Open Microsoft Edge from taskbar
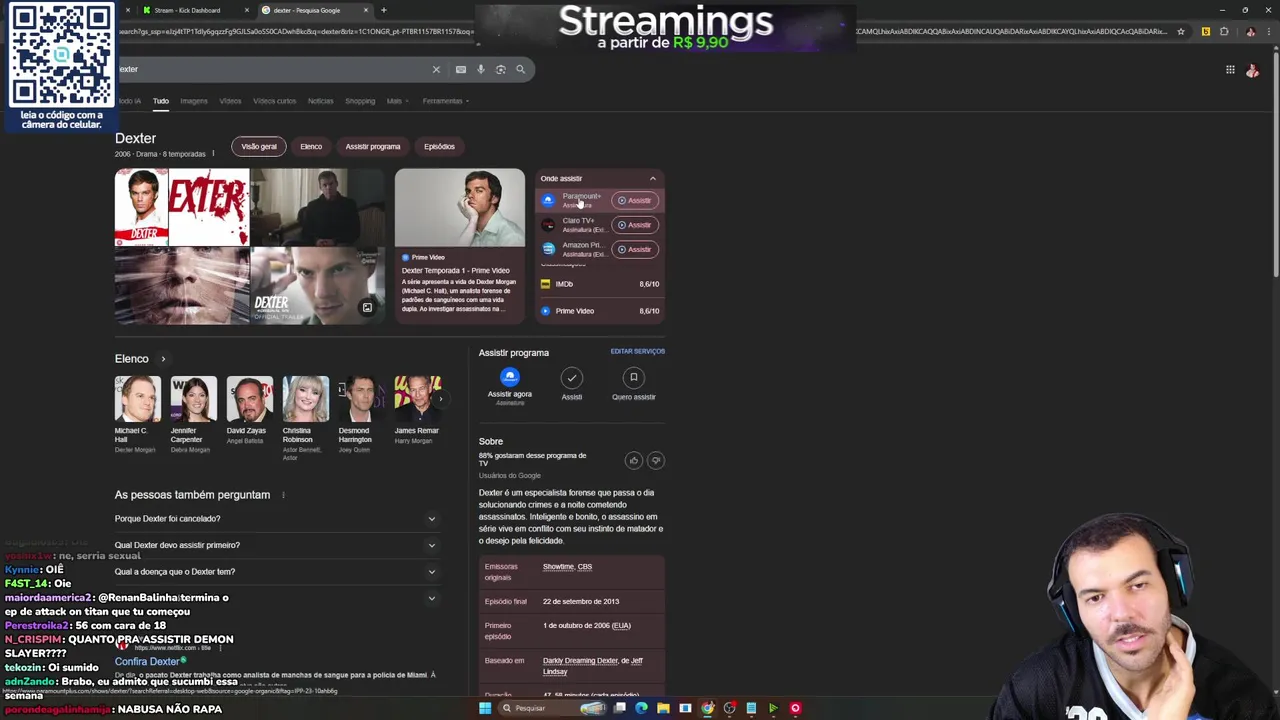 click(x=641, y=708)
